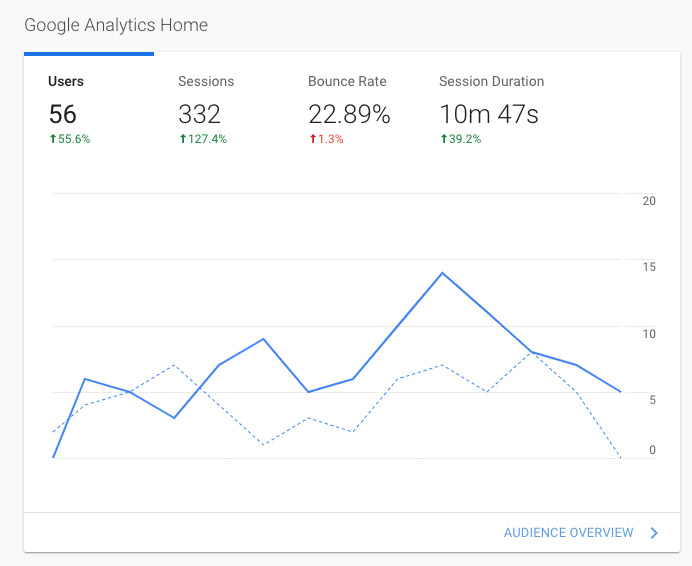Click the 22.89% bounce rate value
Screen dimensions: 692x566
(x=349, y=114)
